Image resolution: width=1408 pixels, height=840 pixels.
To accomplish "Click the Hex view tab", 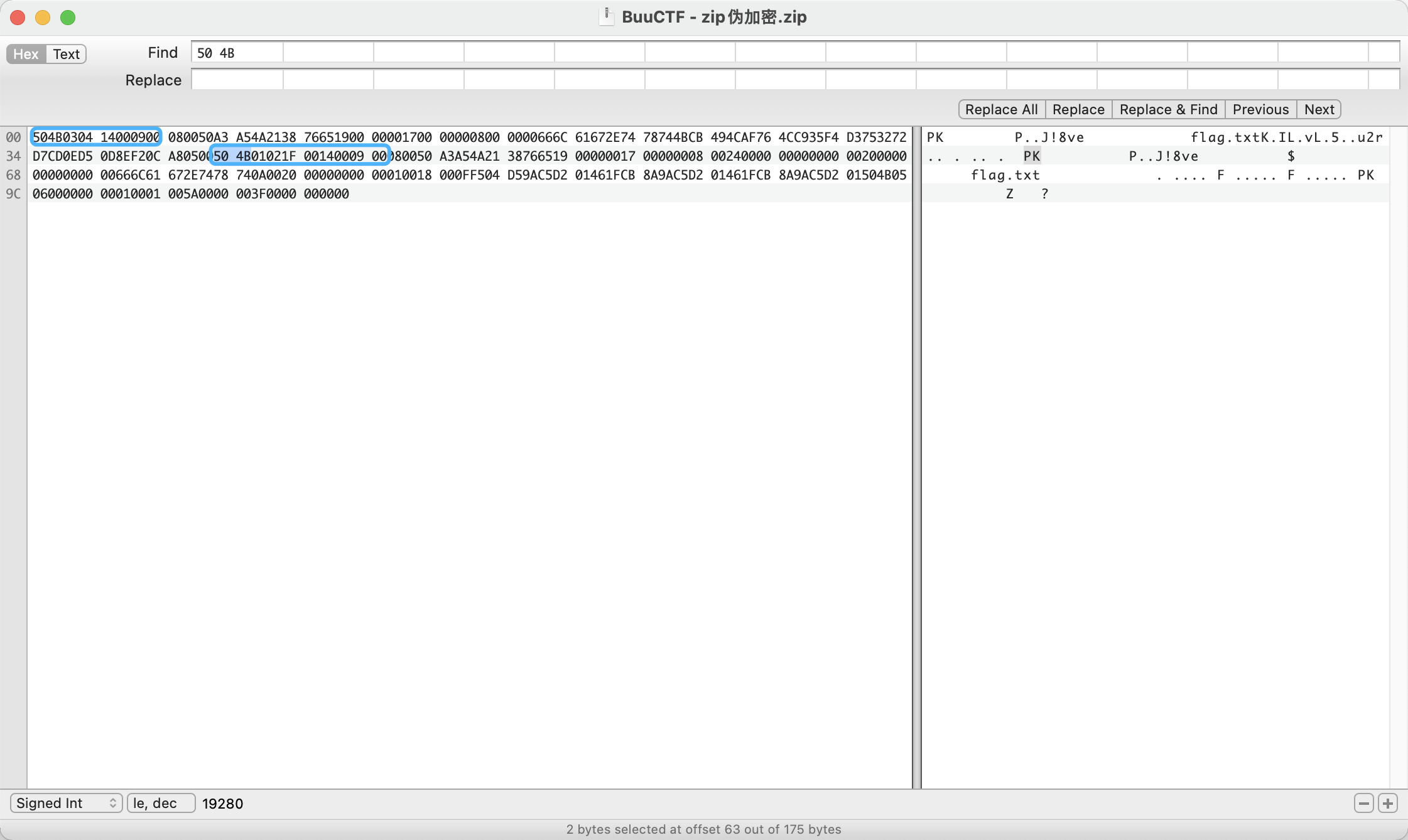I will 25,53.
